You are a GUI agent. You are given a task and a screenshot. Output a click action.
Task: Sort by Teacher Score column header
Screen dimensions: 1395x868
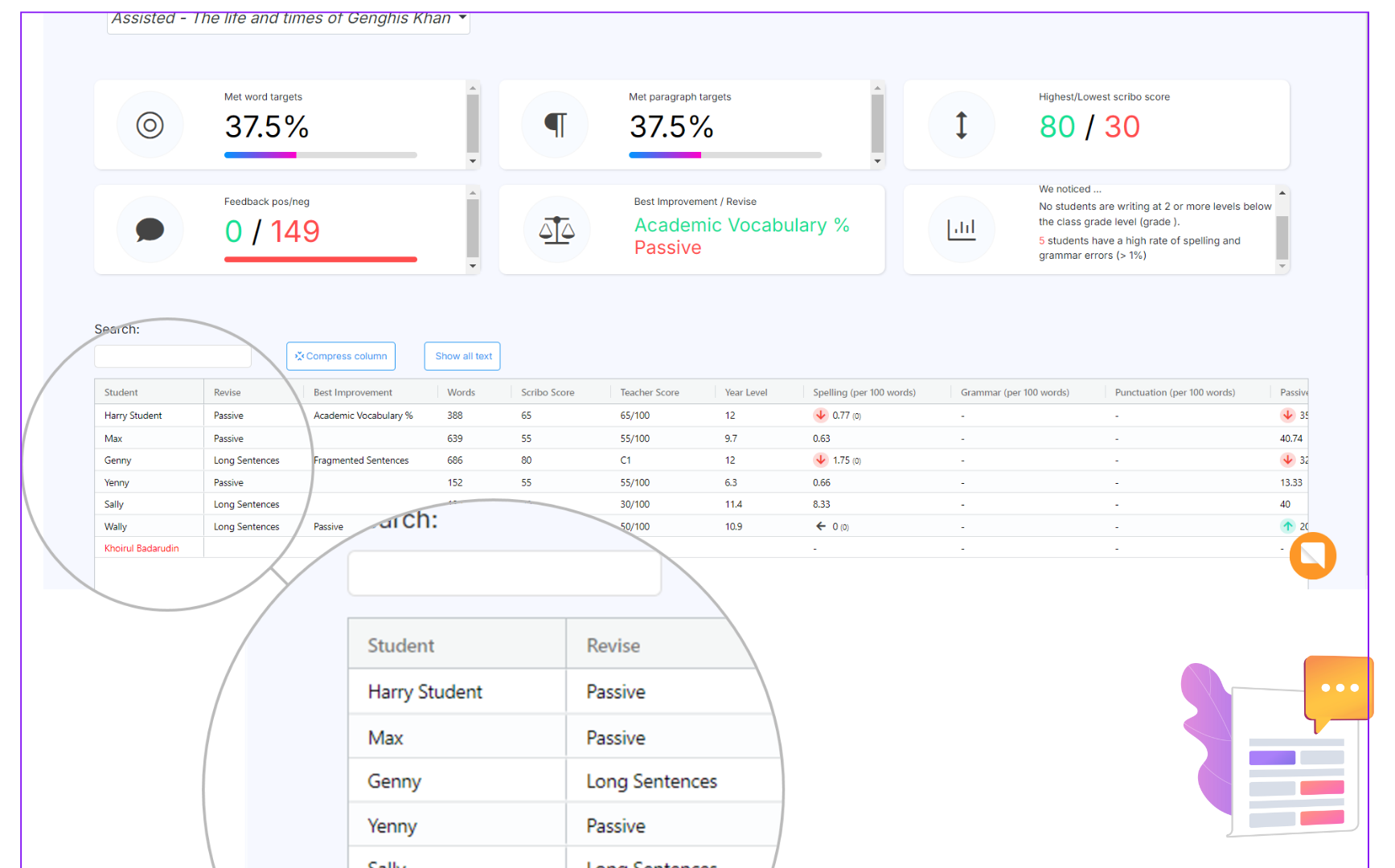650,392
